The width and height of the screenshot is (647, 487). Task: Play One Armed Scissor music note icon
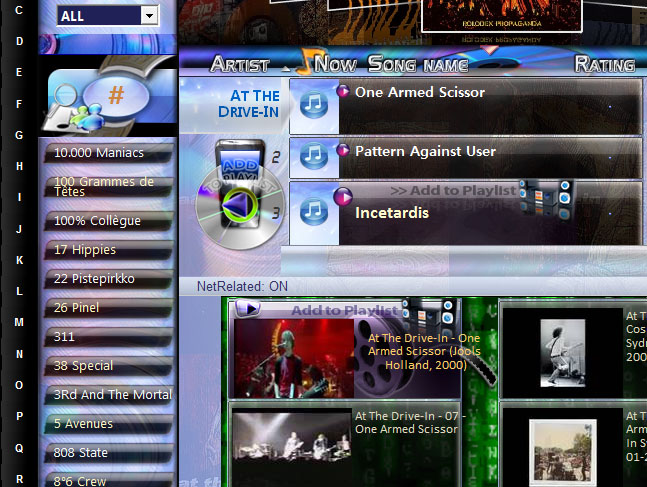(x=314, y=105)
